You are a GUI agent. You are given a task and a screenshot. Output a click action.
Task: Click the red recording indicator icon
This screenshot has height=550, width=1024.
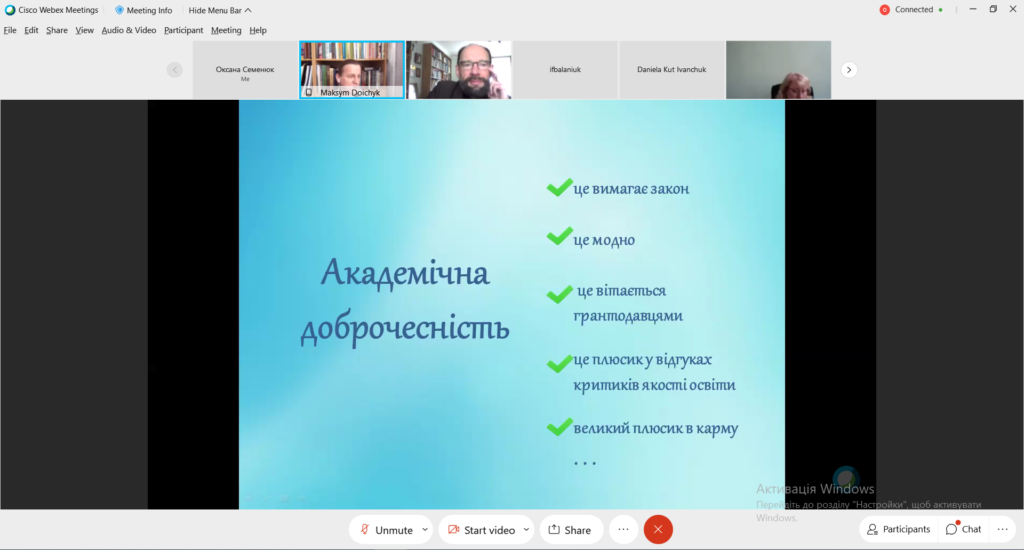[x=884, y=10]
